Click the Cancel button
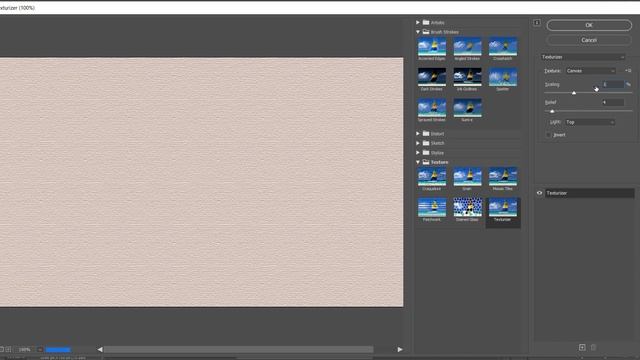 (589, 40)
